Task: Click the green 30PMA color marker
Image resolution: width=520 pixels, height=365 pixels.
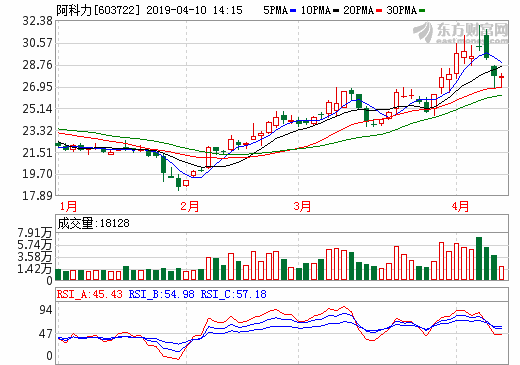Action: (422, 11)
